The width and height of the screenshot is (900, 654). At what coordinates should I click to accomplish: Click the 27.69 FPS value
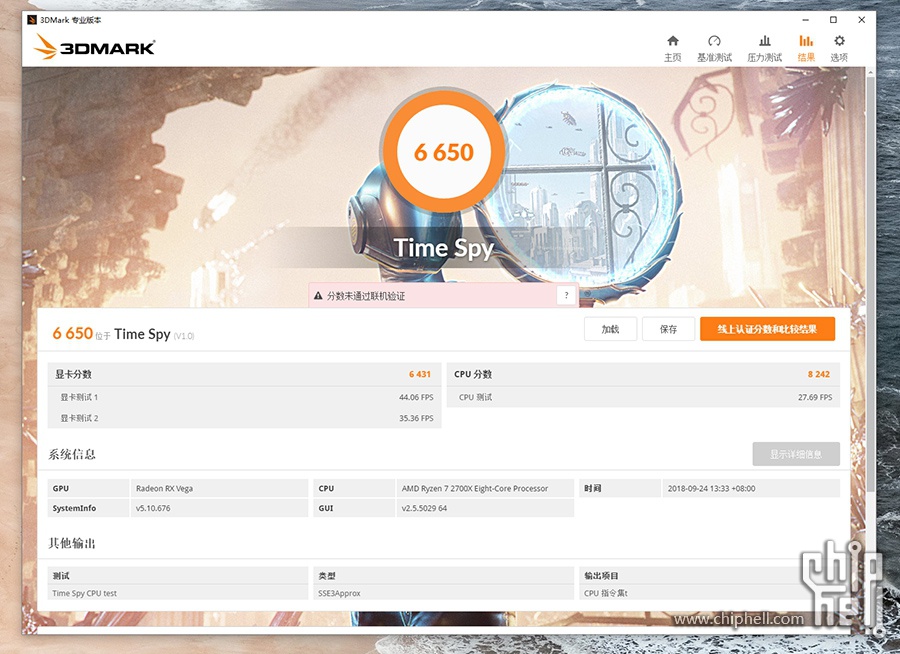click(815, 397)
